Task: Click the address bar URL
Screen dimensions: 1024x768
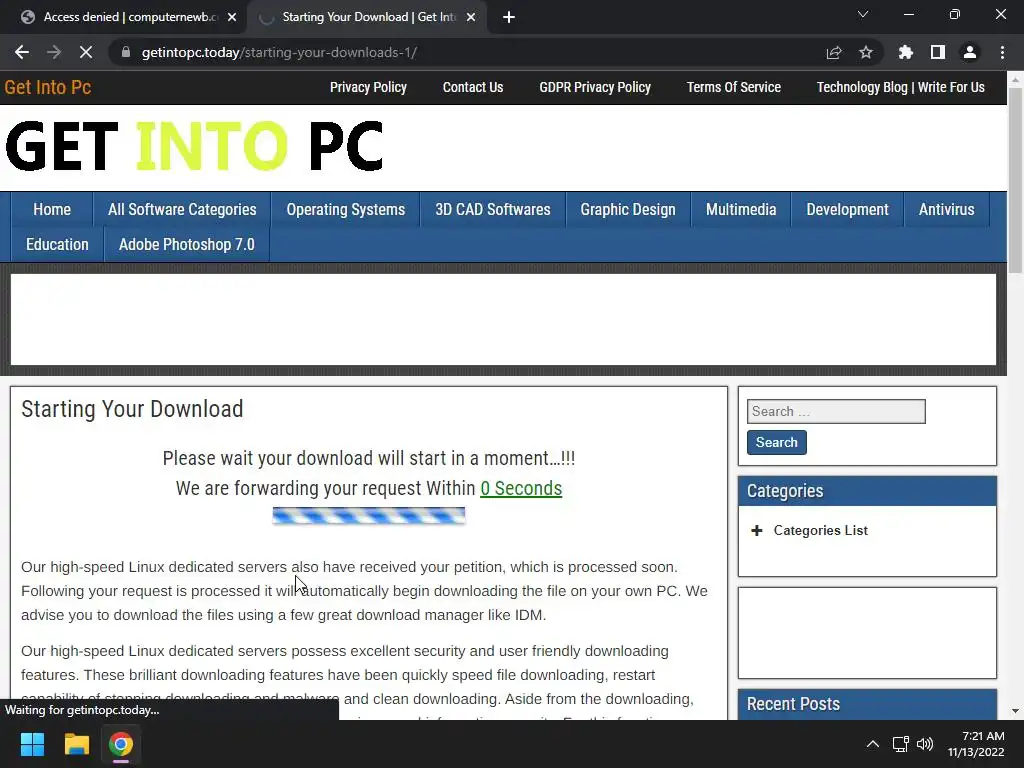Action: pos(279,52)
